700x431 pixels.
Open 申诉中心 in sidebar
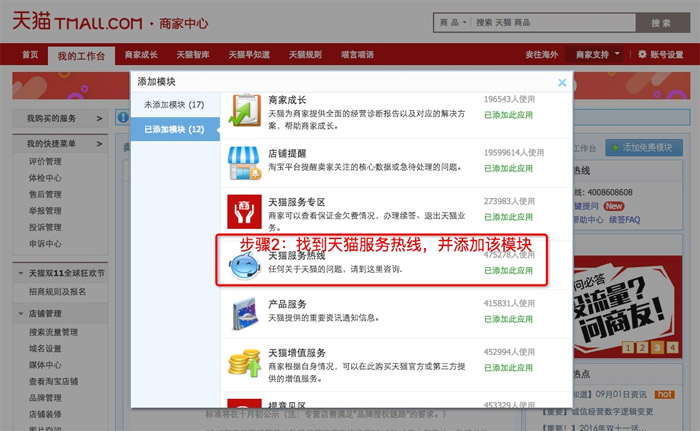[x=45, y=244]
